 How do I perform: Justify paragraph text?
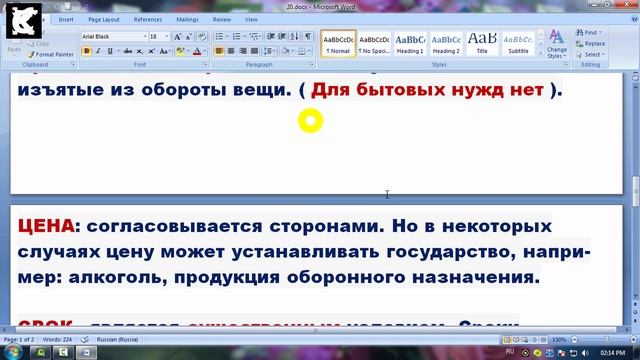[255, 51]
